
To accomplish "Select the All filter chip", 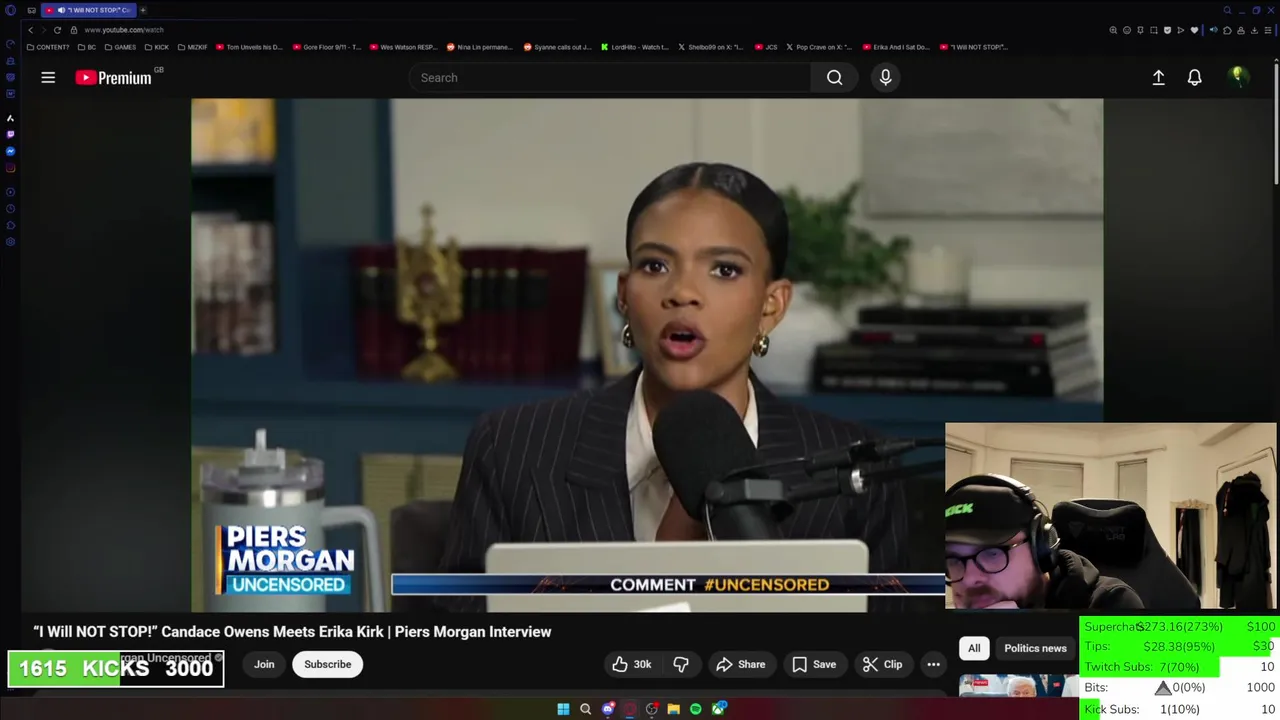I will tap(974, 648).
